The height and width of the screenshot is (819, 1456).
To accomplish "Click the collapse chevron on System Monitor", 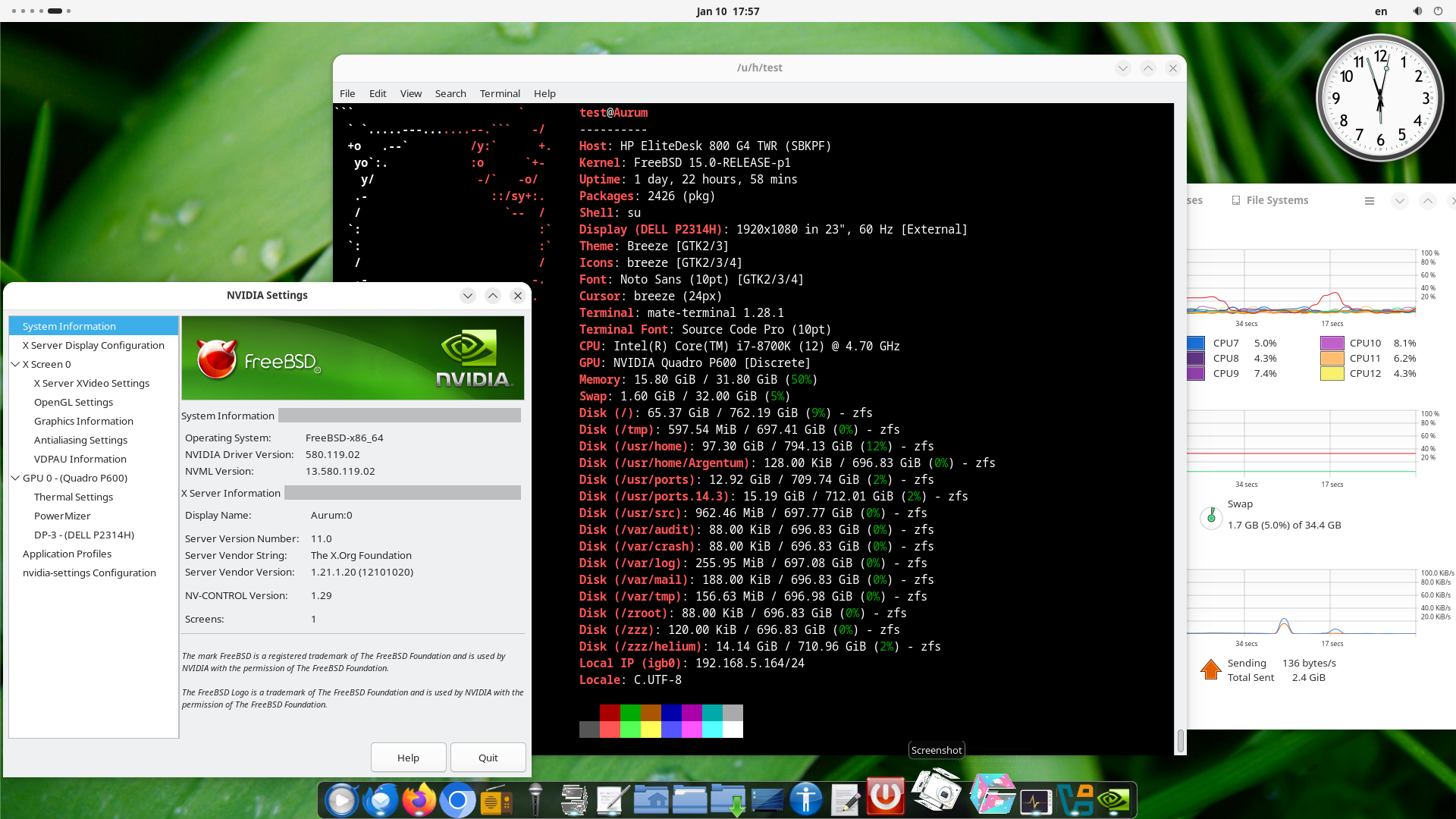I will [x=1399, y=201].
